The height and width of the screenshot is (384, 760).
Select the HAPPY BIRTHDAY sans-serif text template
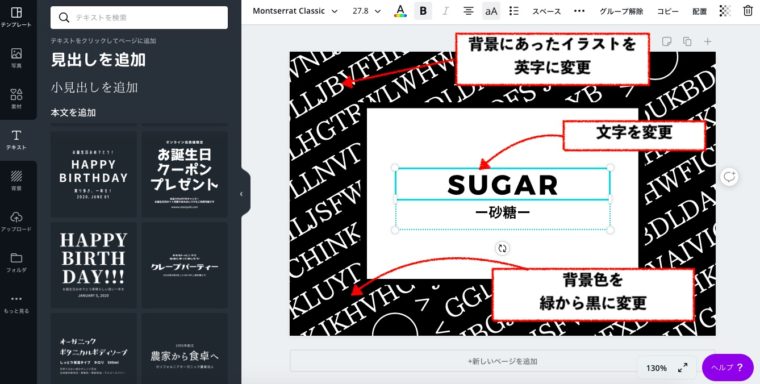click(x=94, y=175)
